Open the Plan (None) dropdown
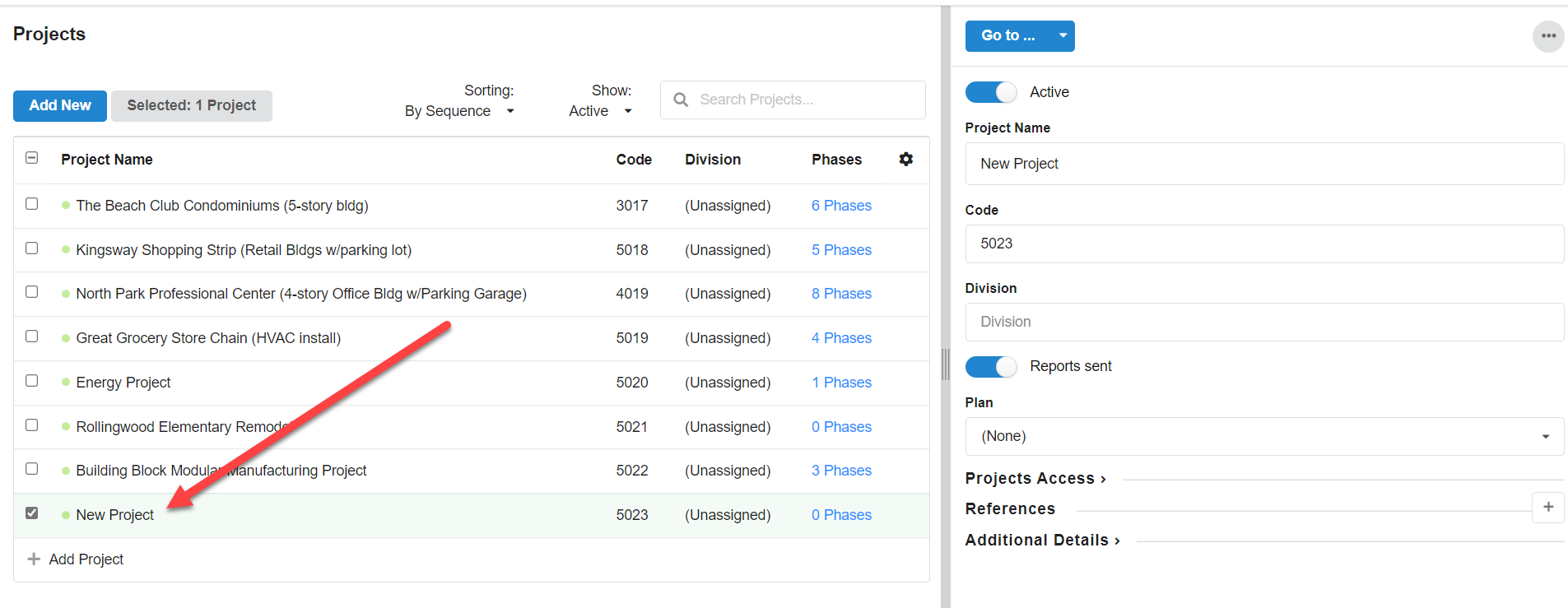This screenshot has width=1568, height=608. [1264, 436]
